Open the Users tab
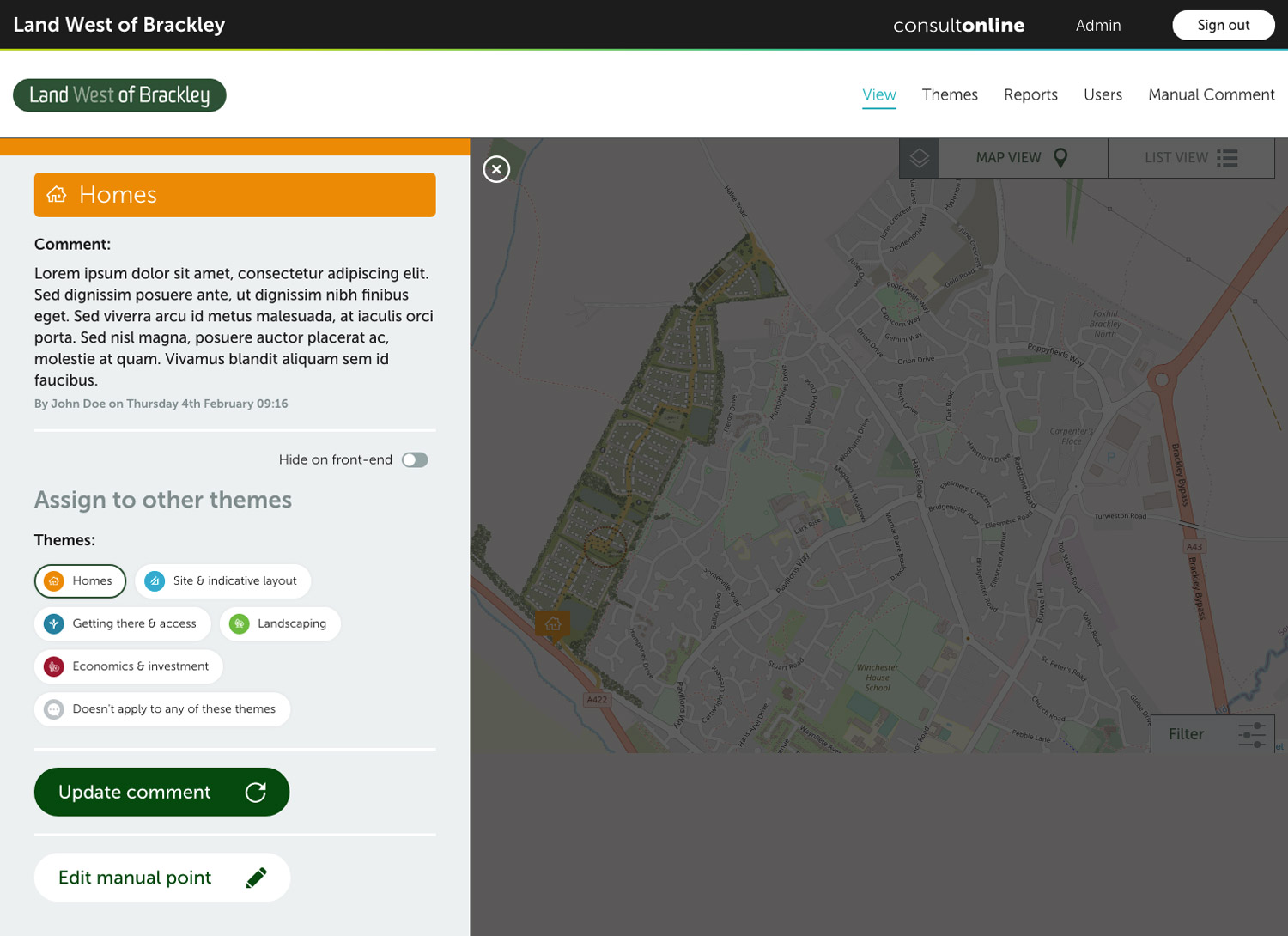Image resolution: width=1288 pixels, height=936 pixels. coord(1103,94)
